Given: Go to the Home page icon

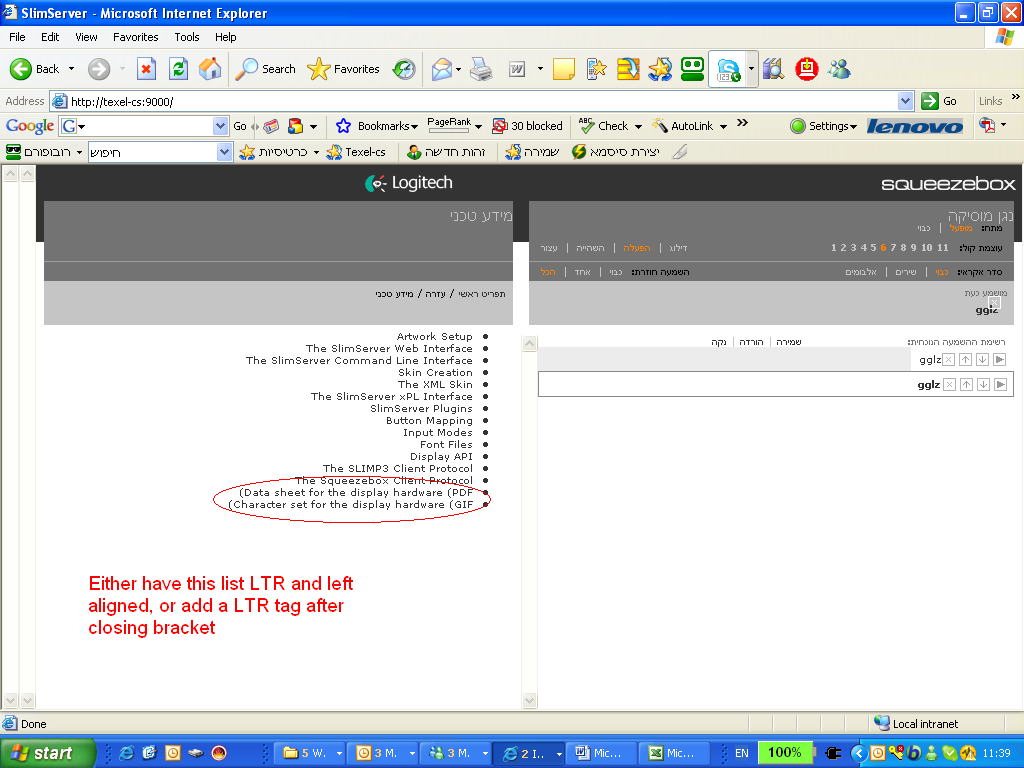Looking at the screenshot, I should click(210, 69).
